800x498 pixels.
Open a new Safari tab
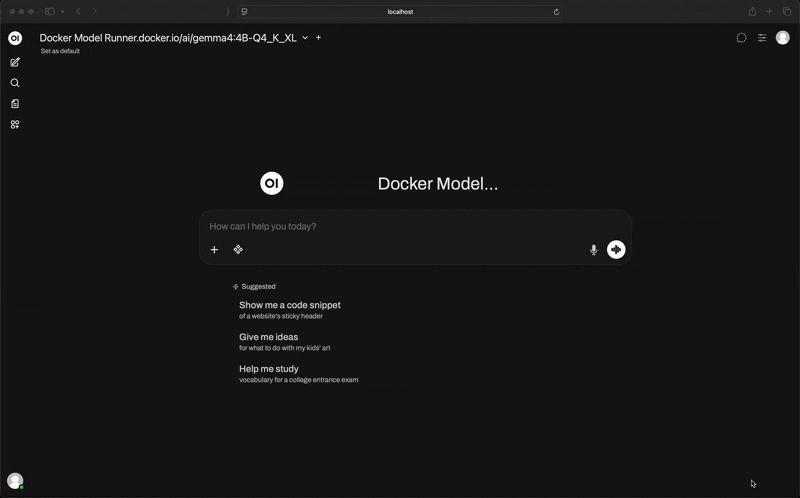(x=769, y=11)
